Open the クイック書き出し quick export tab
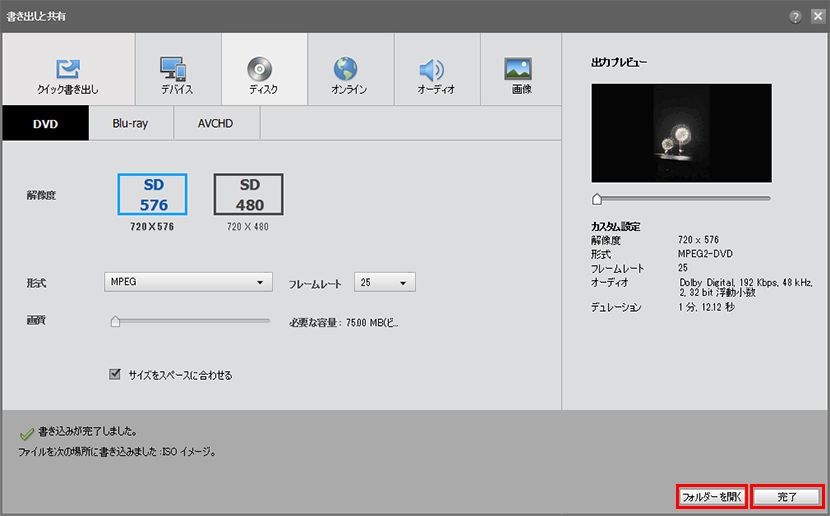830x516 pixels. coord(68,69)
